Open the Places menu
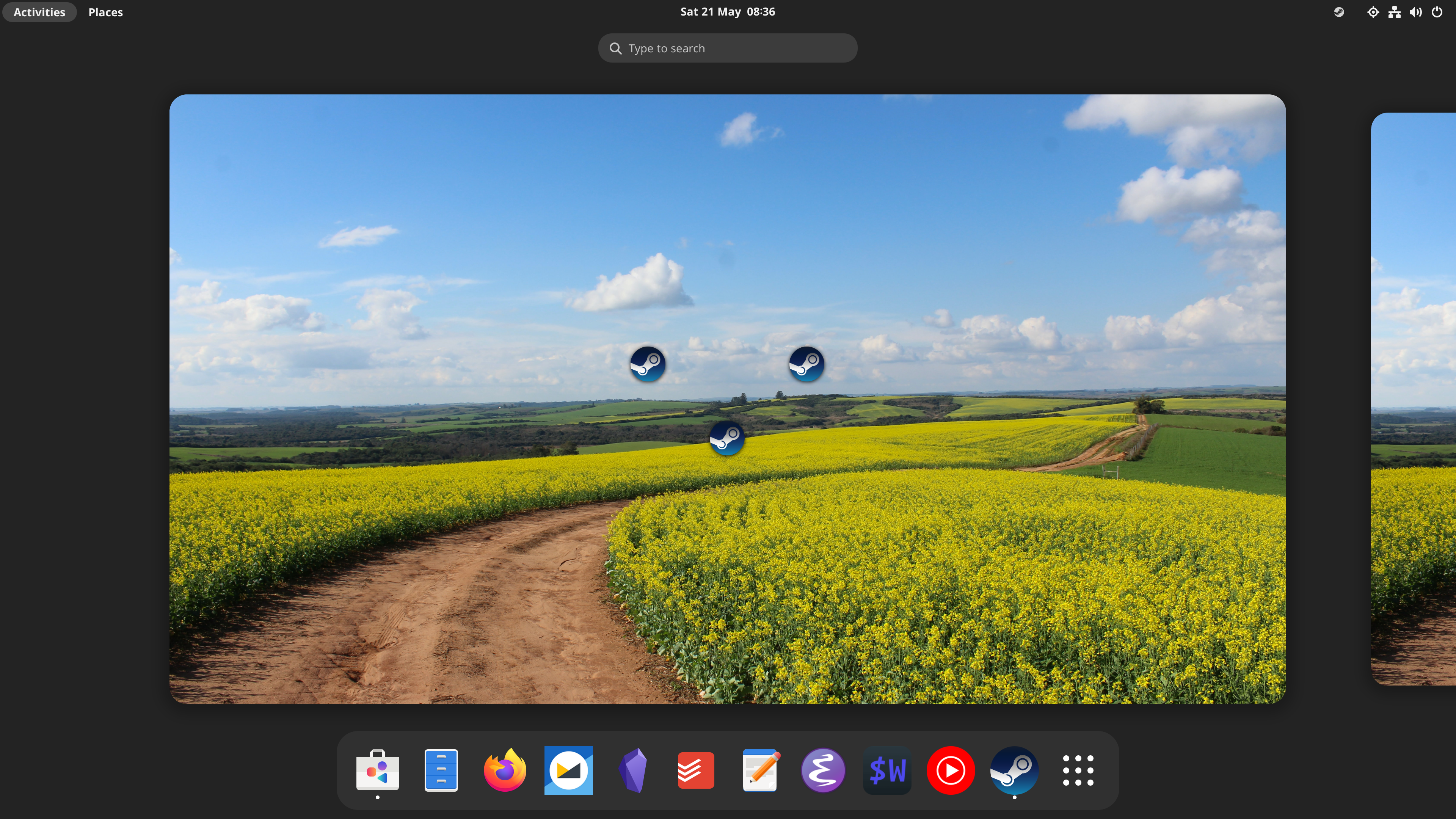Viewport: 1456px width, 819px height. [106, 12]
